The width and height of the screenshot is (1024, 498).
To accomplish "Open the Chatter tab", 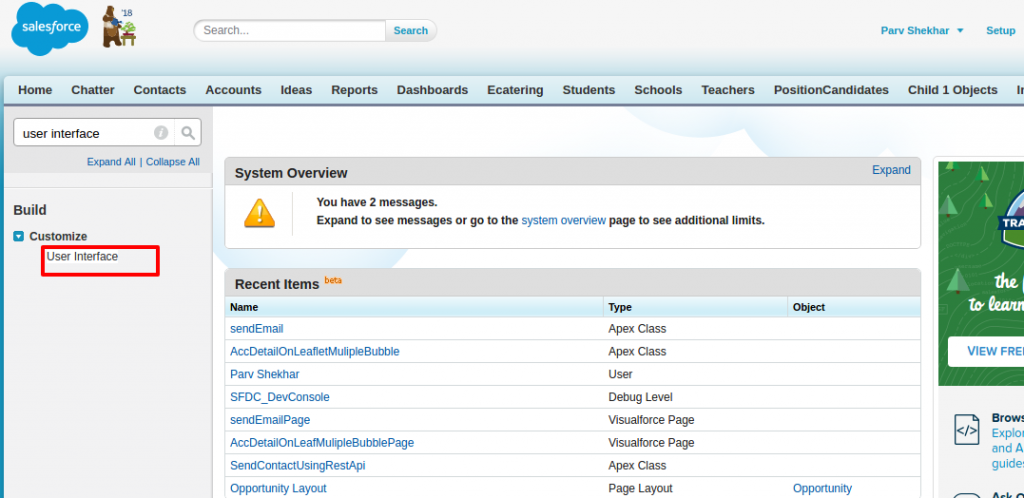I will (x=93, y=90).
